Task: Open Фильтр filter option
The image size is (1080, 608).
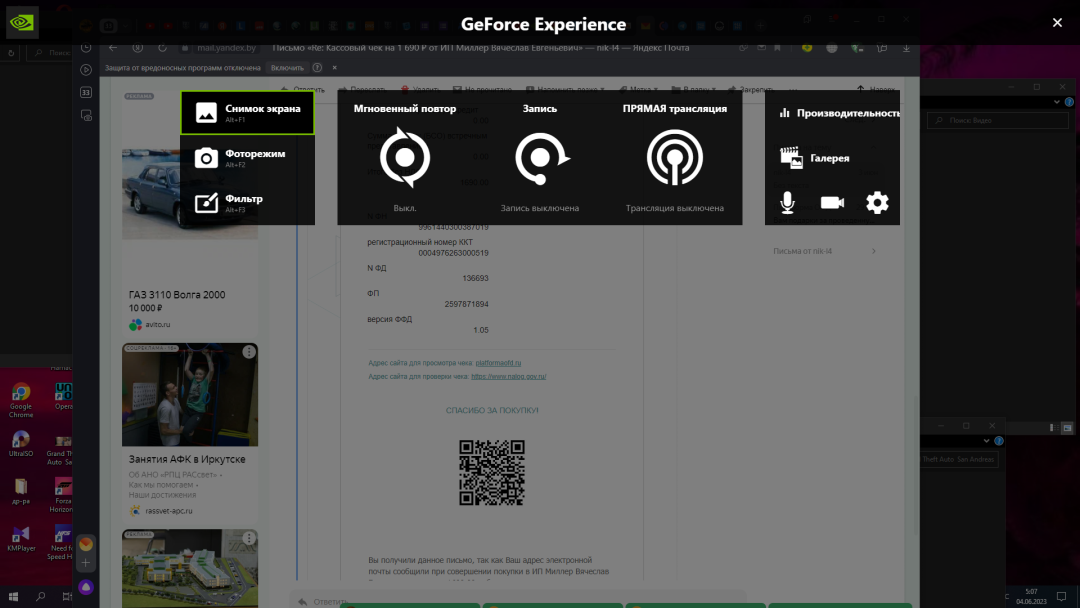Action: (247, 202)
